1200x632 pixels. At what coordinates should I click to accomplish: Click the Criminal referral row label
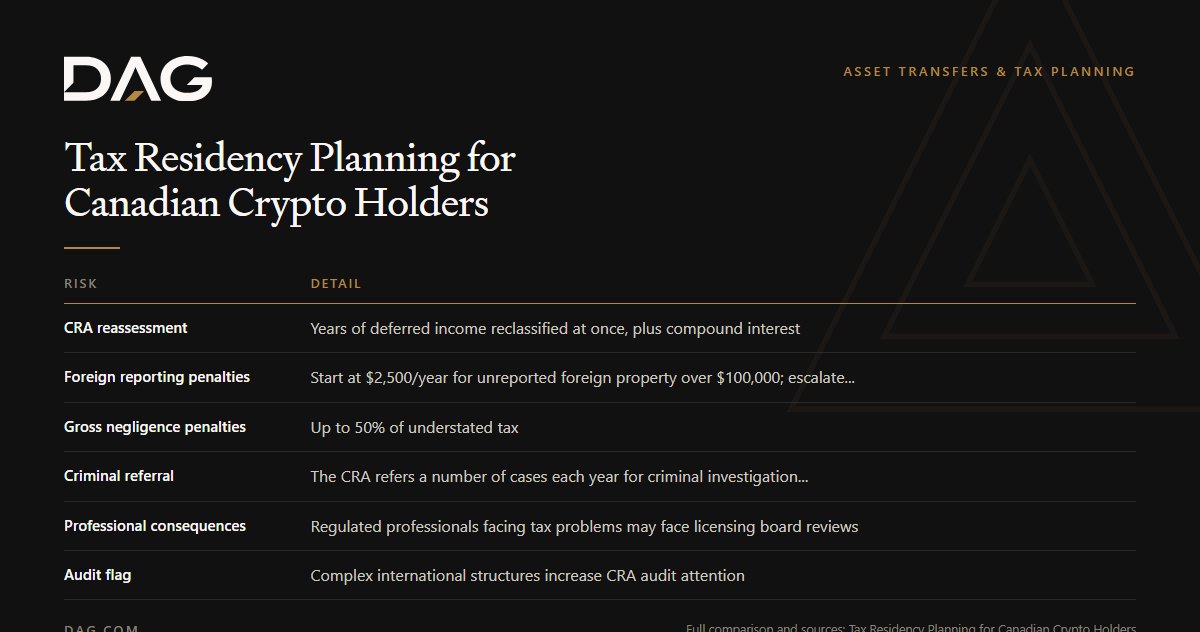click(119, 476)
